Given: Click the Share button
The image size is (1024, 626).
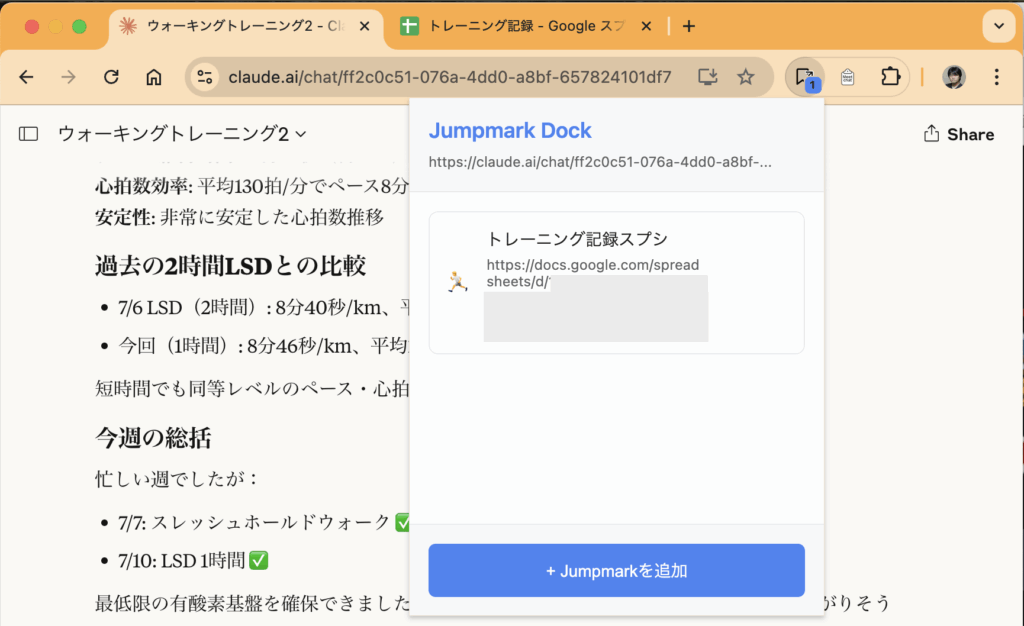Looking at the screenshot, I should tap(959, 134).
